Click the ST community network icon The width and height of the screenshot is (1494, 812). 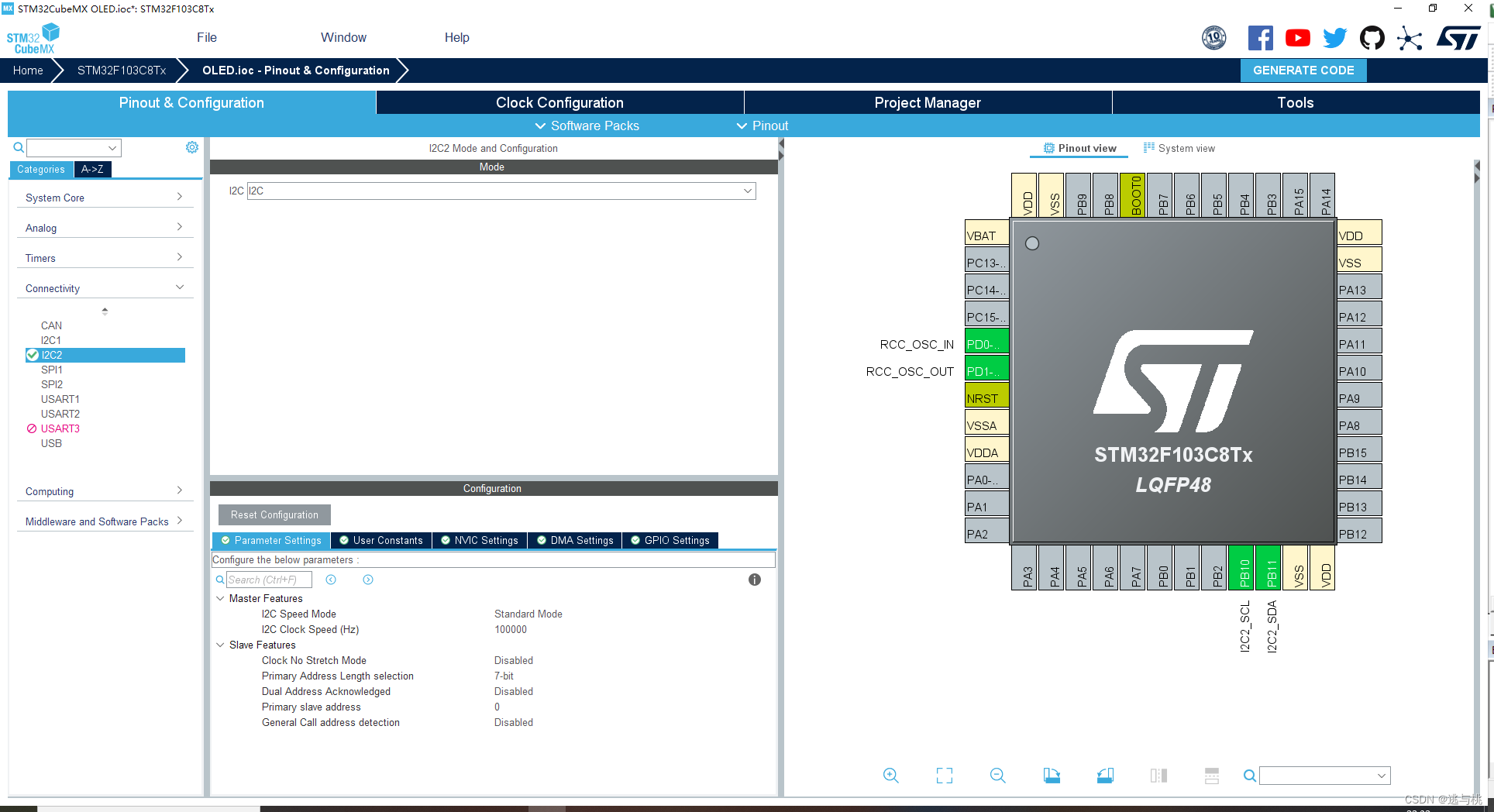click(x=1410, y=38)
